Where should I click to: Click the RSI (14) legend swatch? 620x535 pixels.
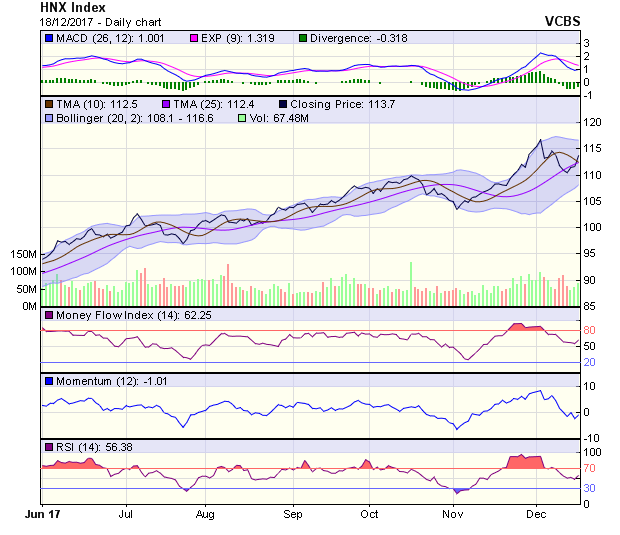(x=49, y=446)
